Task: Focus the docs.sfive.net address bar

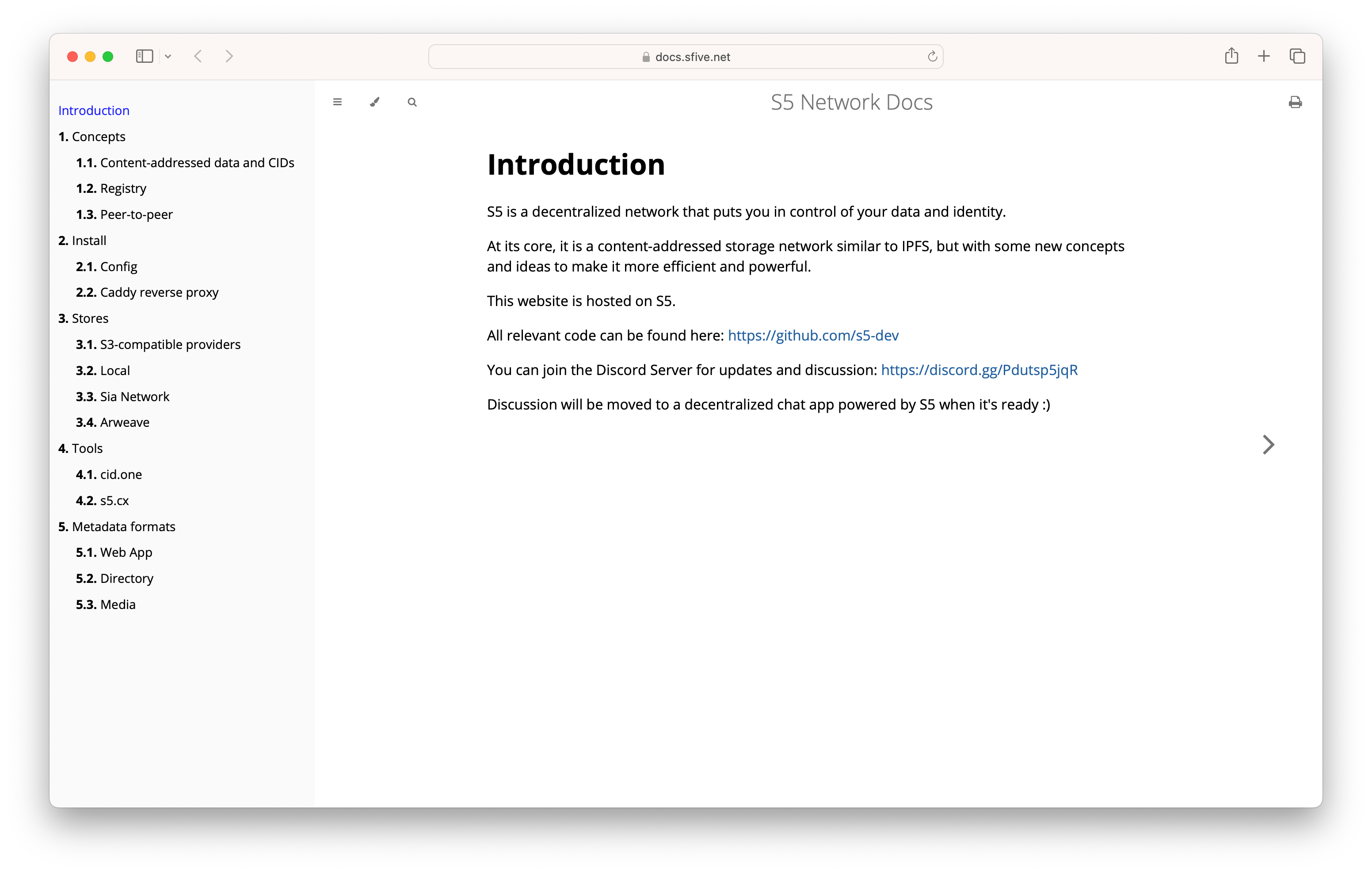Action: (x=686, y=57)
